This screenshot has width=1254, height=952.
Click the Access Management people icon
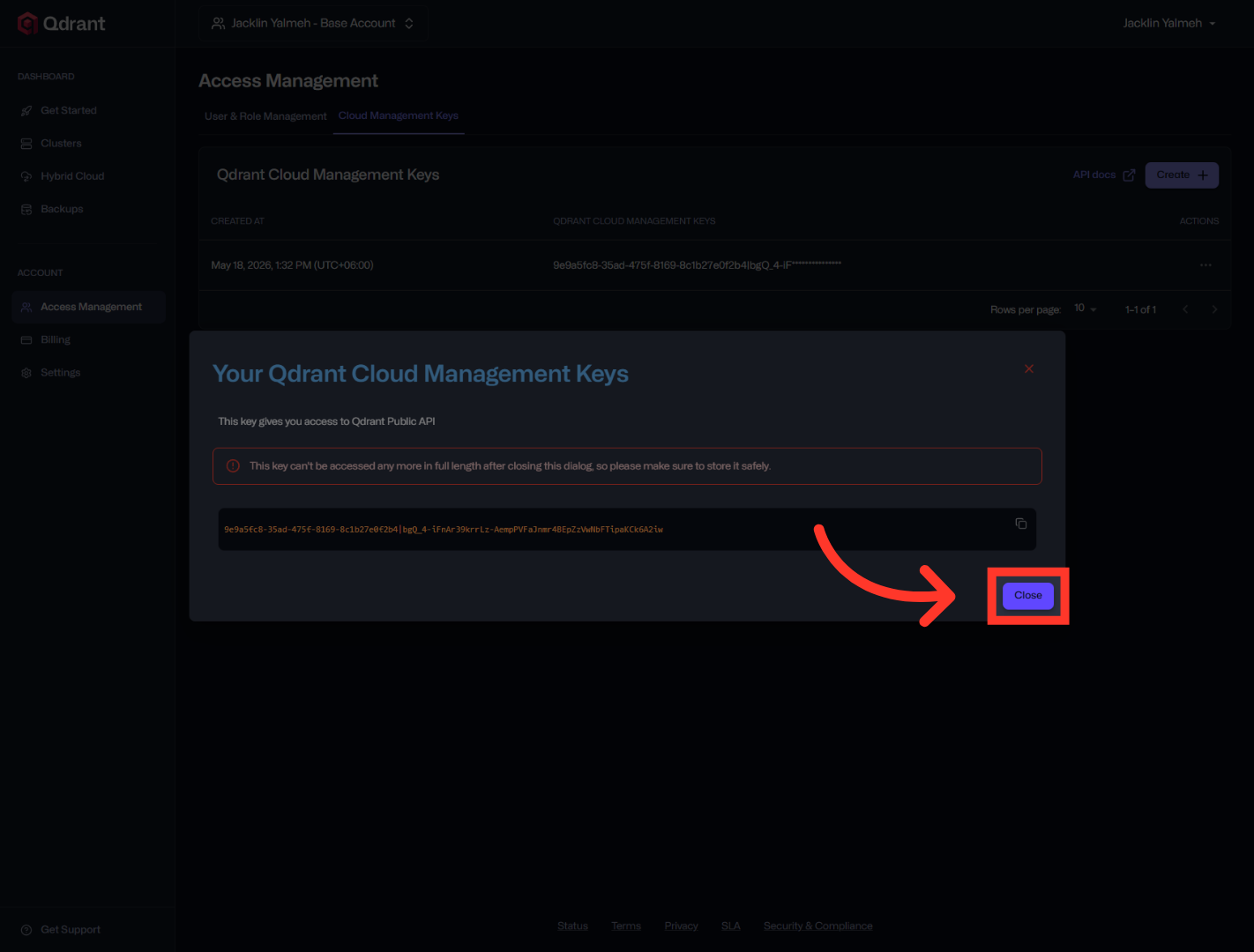(x=26, y=308)
